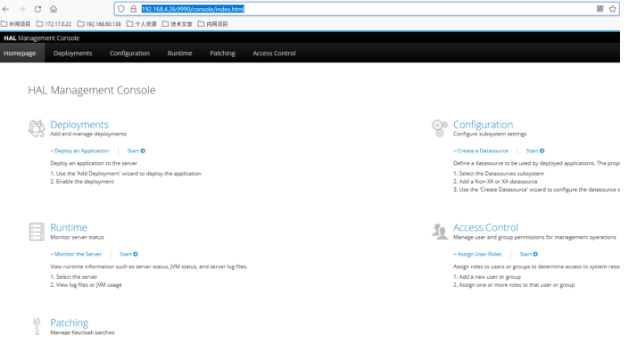Open the Patching tab
Image resolution: width=630 pixels, height=363 pixels.
click(223, 53)
